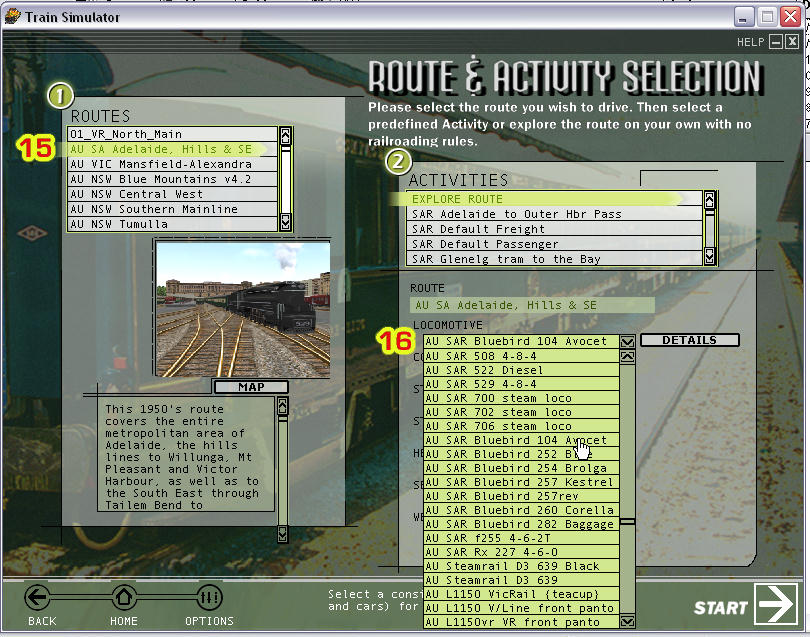Screen dimensions: 810x637
Task: Select SAR Default Freight activity
Action: 555,229
